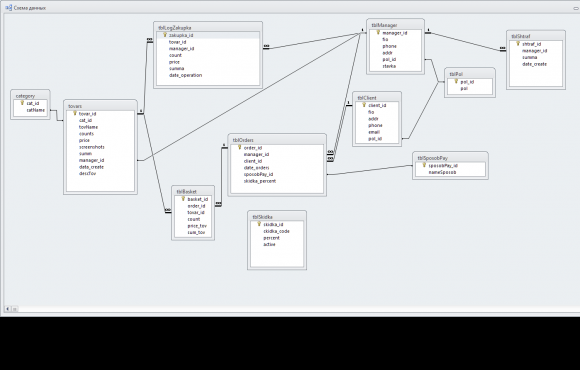Screen dimensions: 580x370
Task: Click the primary key icon beside zakupka_id
Action: click(x=165, y=35)
